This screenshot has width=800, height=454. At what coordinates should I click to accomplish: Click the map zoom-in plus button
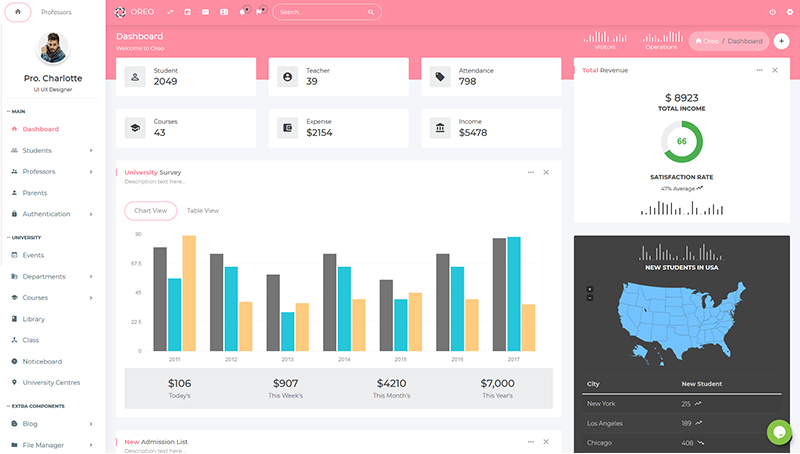tap(590, 289)
